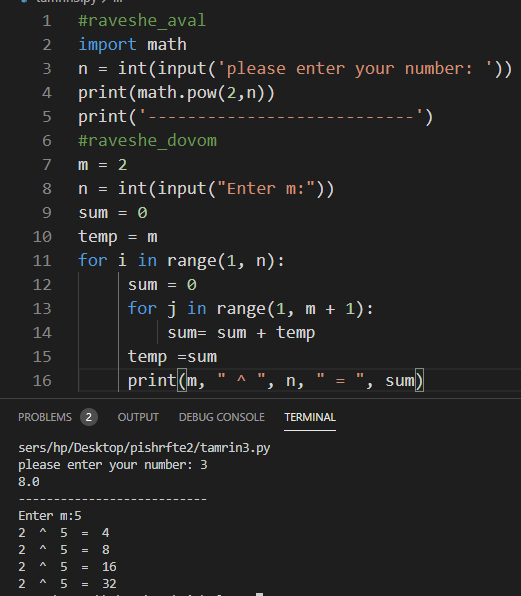Viewport: 521px width, 596px height.
Task: Open the OUTPUT panel tab
Action: 138,417
